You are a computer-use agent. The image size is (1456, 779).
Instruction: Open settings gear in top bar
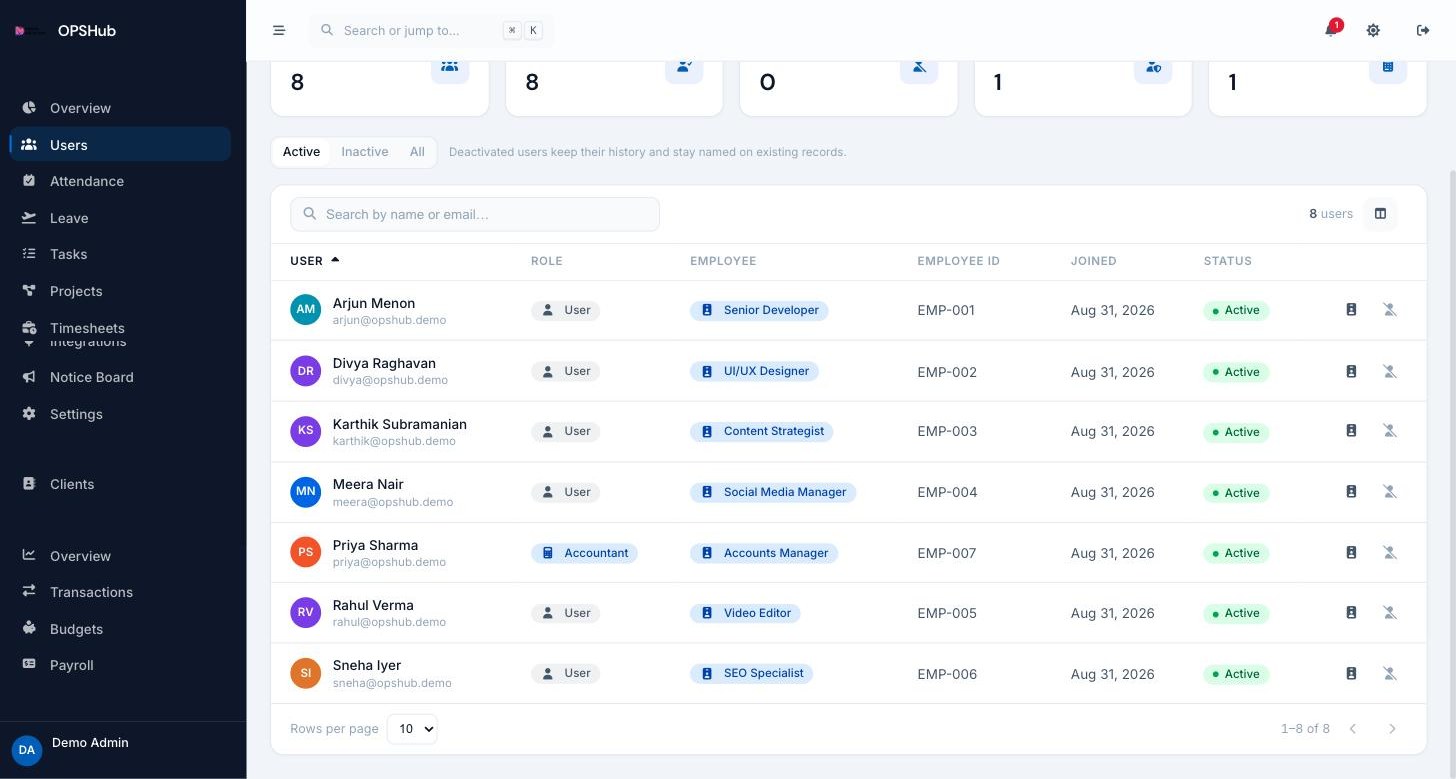pyautogui.click(x=1373, y=30)
